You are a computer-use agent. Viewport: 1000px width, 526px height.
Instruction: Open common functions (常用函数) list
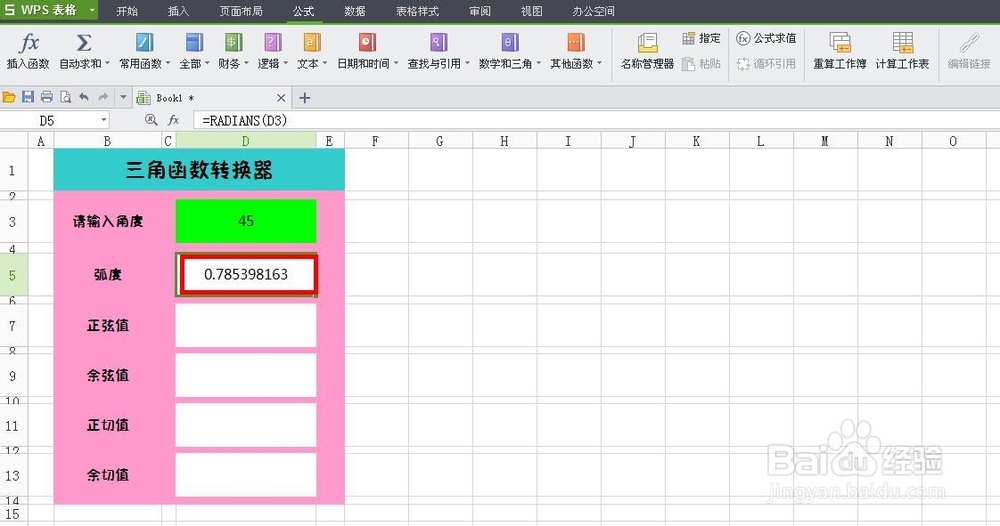pos(145,50)
